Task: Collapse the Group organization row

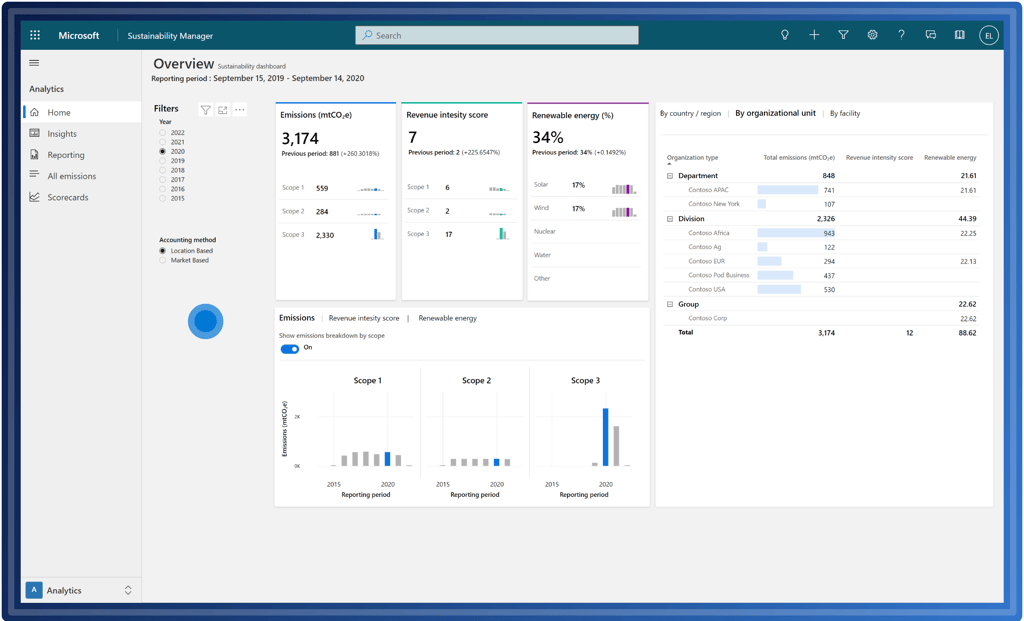Action: [669, 304]
